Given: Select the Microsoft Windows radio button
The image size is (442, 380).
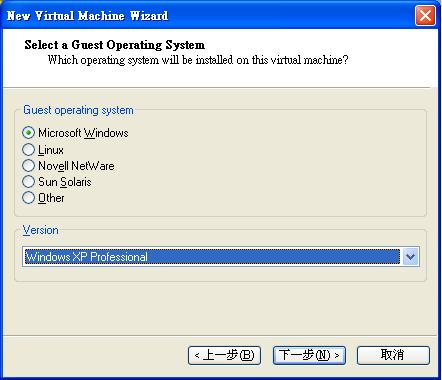Looking at the screenshot, I should click(x=29, y=133).
